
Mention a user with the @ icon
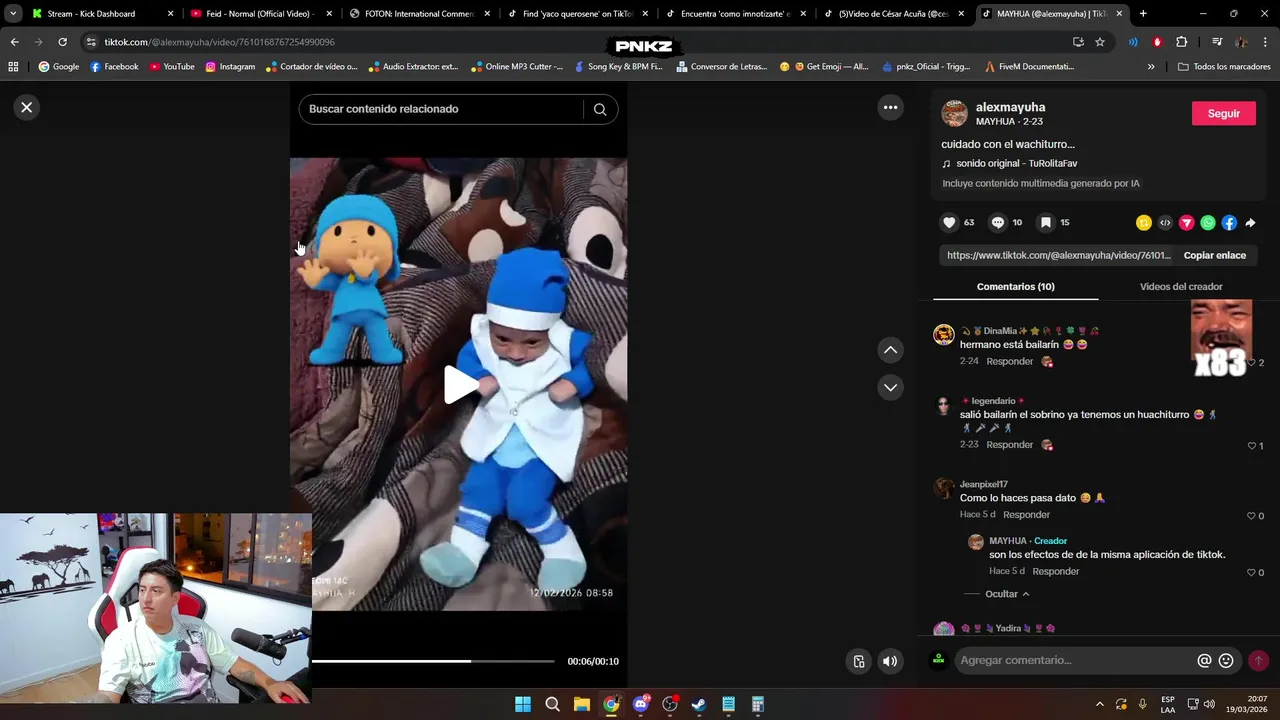[x=1204, y=660]
